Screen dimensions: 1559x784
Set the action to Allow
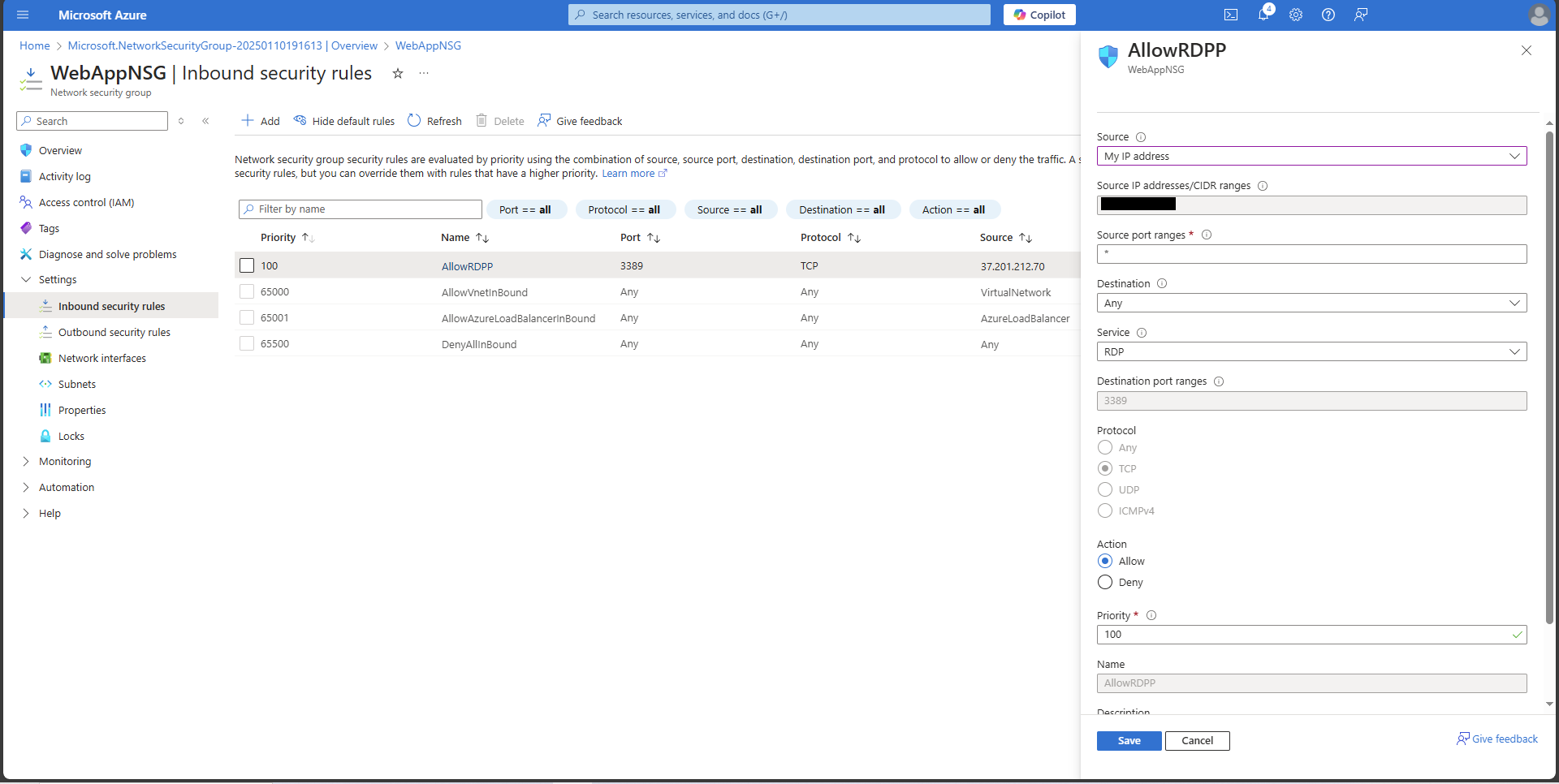click(x=1105, y=561)
